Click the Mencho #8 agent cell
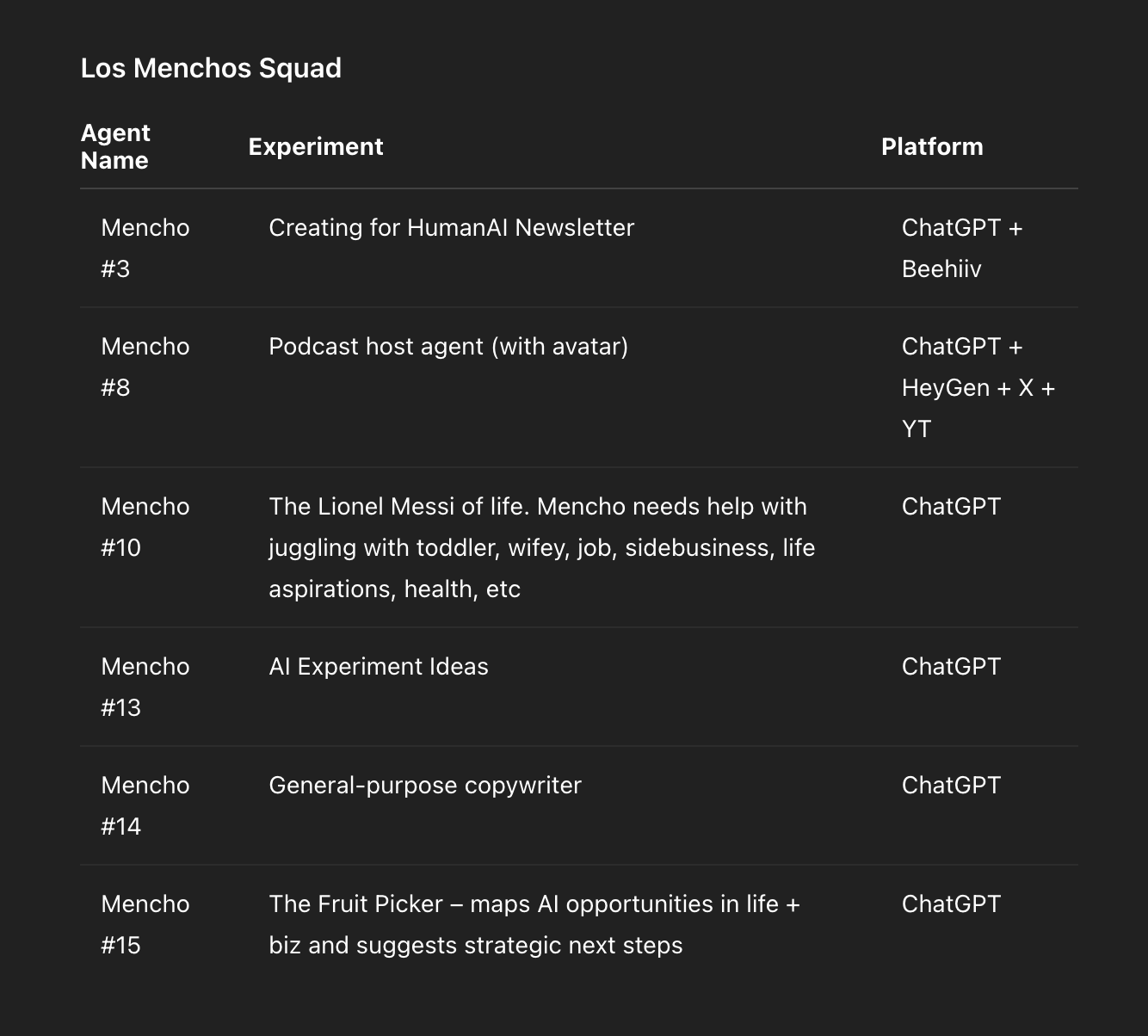Viewport: 1148px width, 1036px height. coord(145,367)
